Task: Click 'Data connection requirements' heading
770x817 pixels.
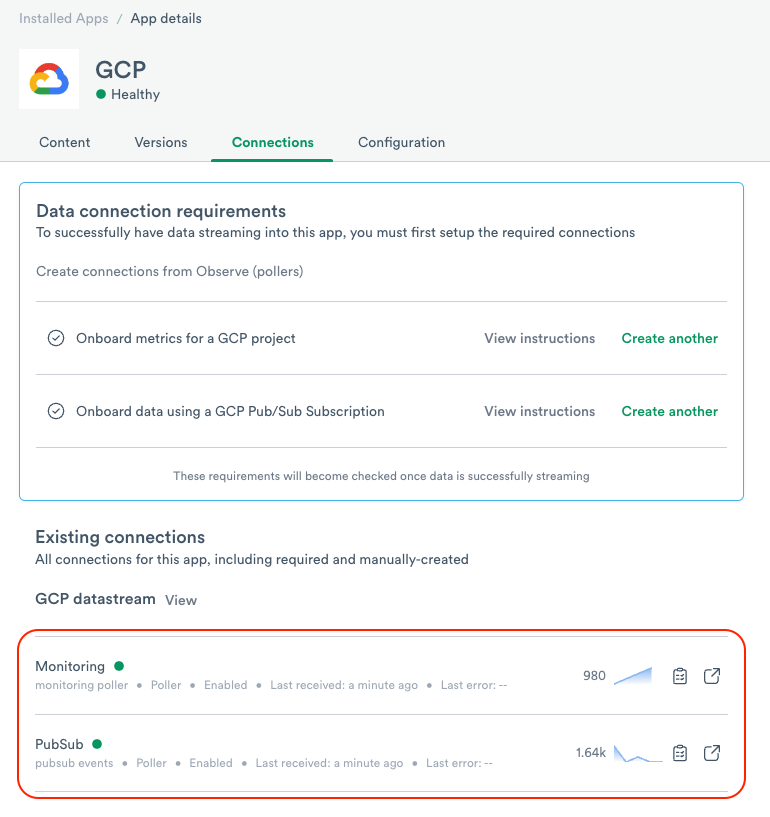Action: click(x=161, y=211)
